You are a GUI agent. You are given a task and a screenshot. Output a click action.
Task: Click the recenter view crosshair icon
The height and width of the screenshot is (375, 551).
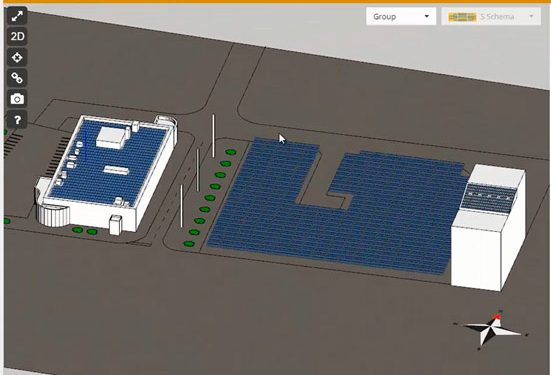17,57
